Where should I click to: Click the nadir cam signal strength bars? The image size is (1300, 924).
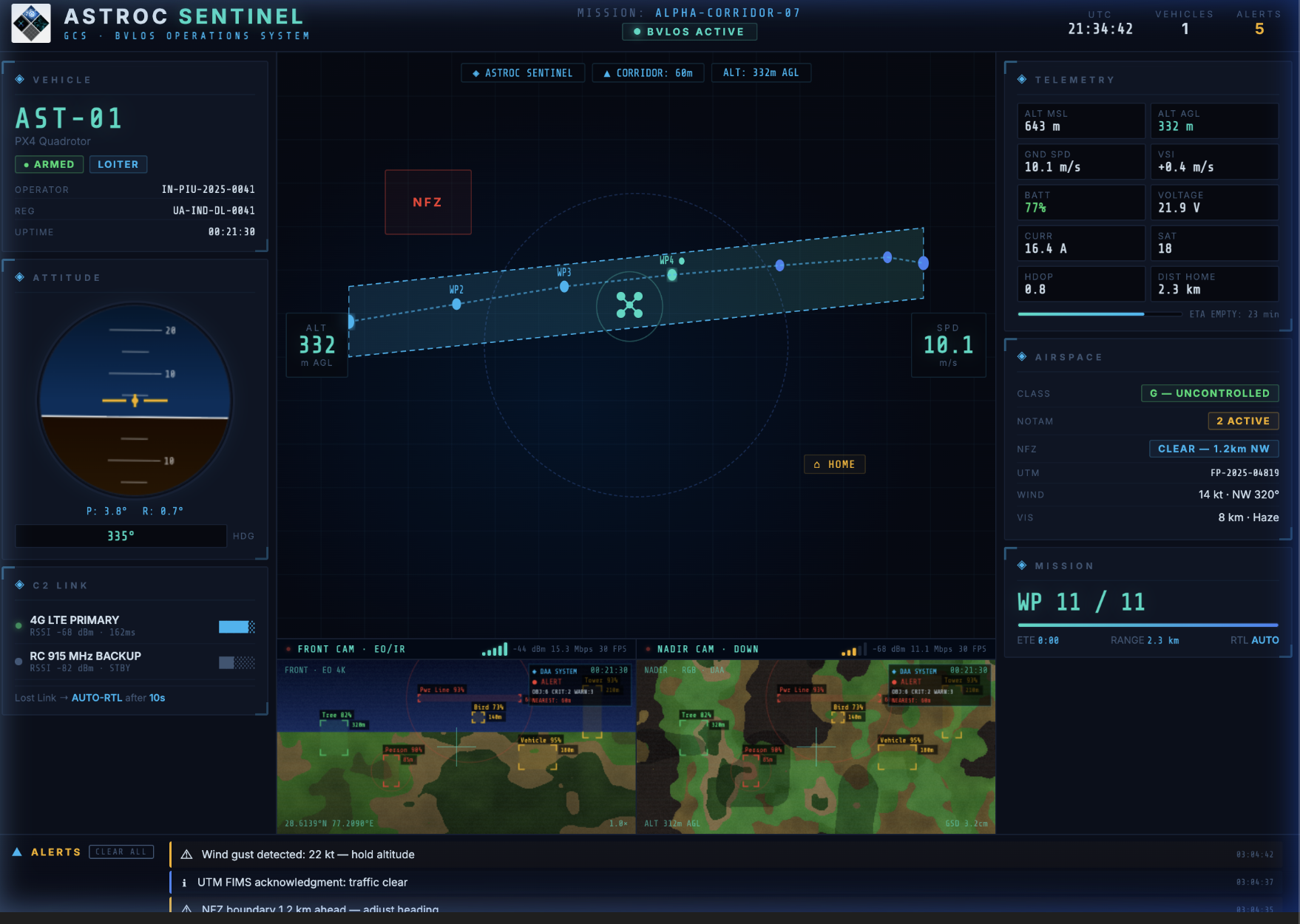pyautogui.click(x=853, y=650)
